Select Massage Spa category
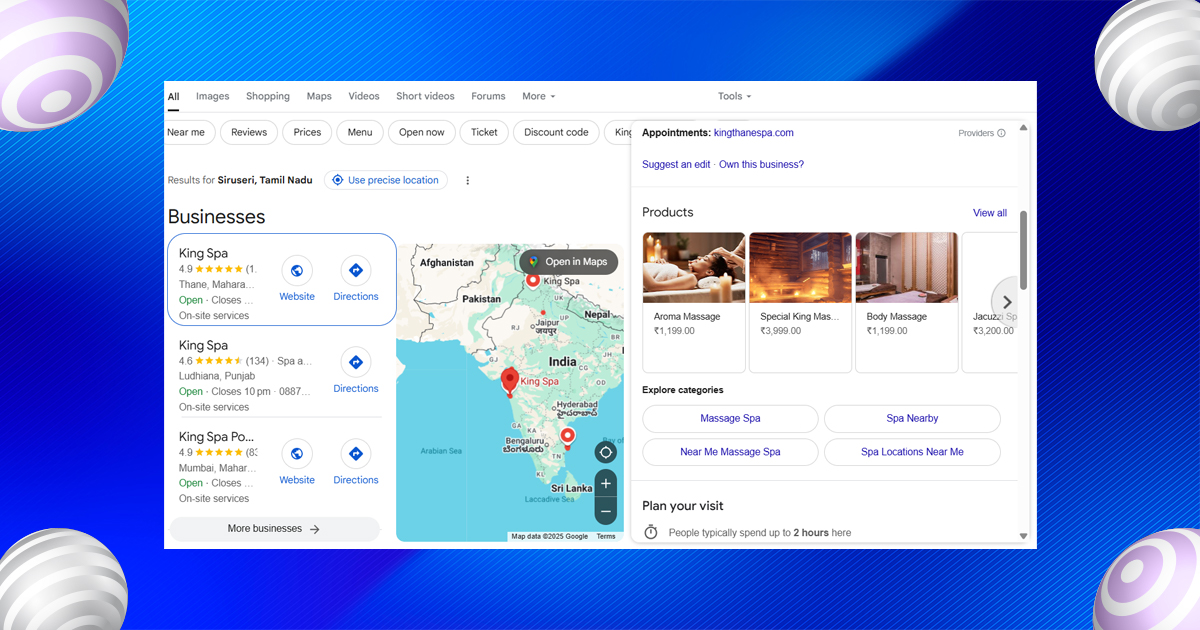The image size is (1200, 630). coord(730,419)
